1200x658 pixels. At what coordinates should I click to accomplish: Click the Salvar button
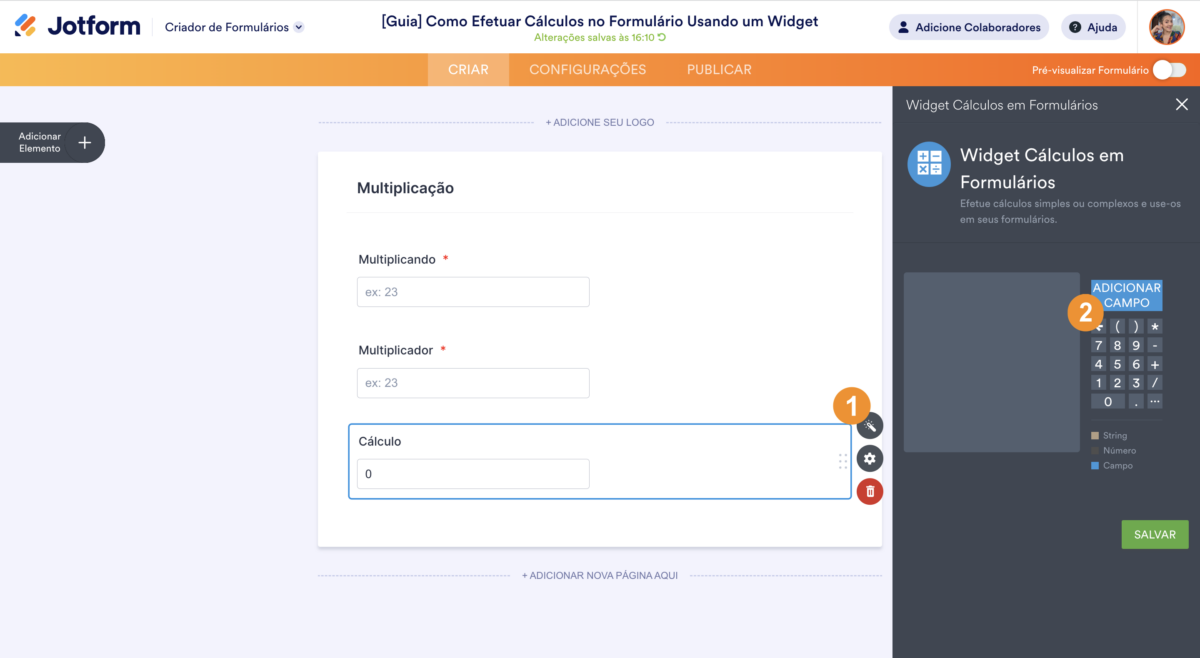click(x=1155, y=535)
